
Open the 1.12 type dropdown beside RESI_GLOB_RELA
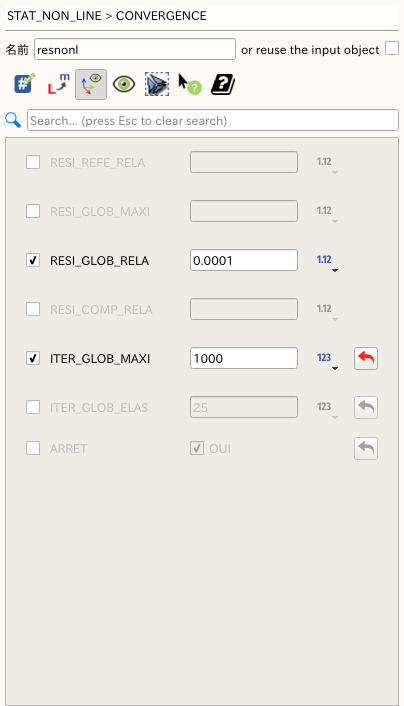(x=327, y=262)
